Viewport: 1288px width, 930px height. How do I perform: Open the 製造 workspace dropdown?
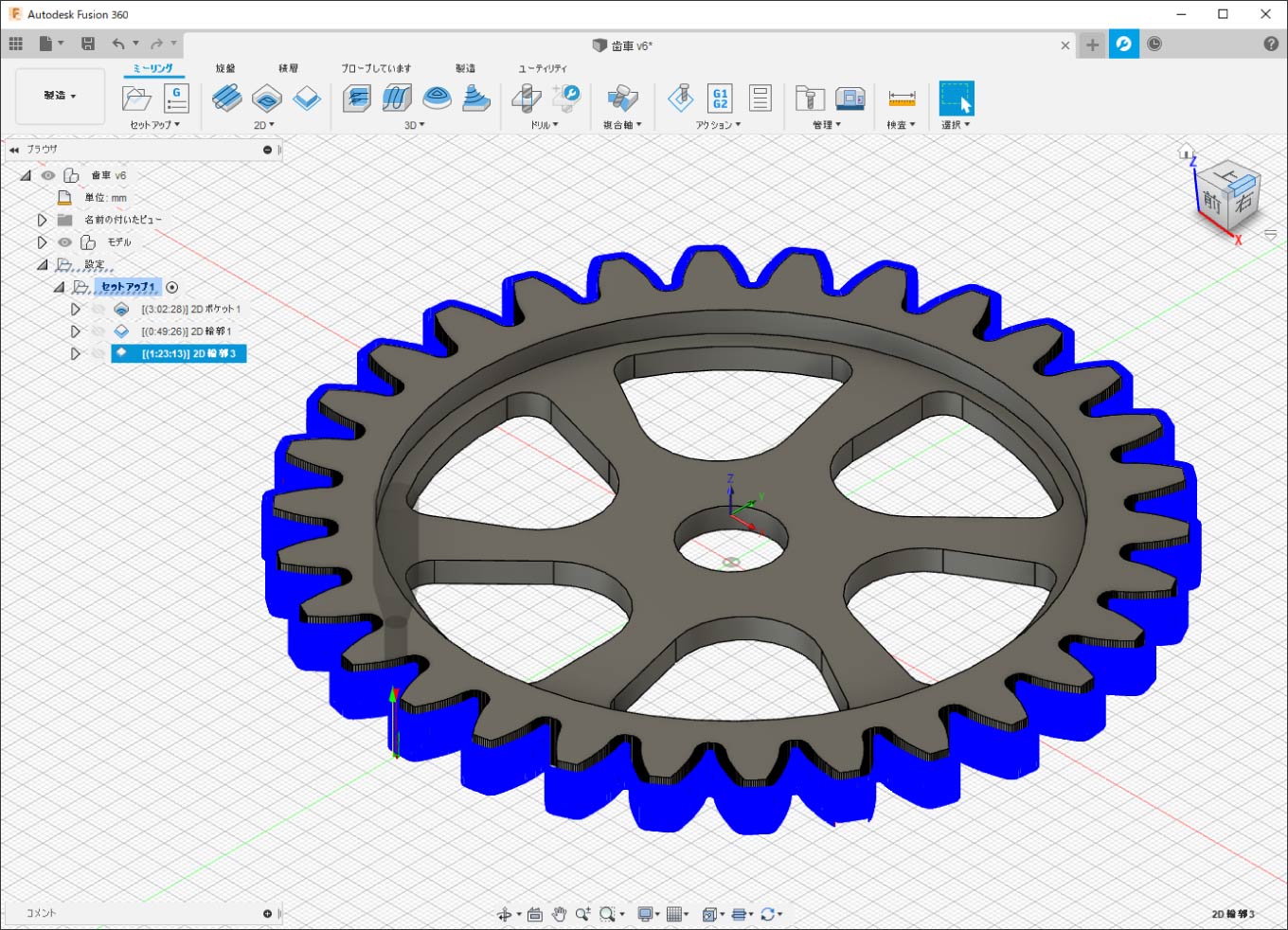tap(60, 96)
